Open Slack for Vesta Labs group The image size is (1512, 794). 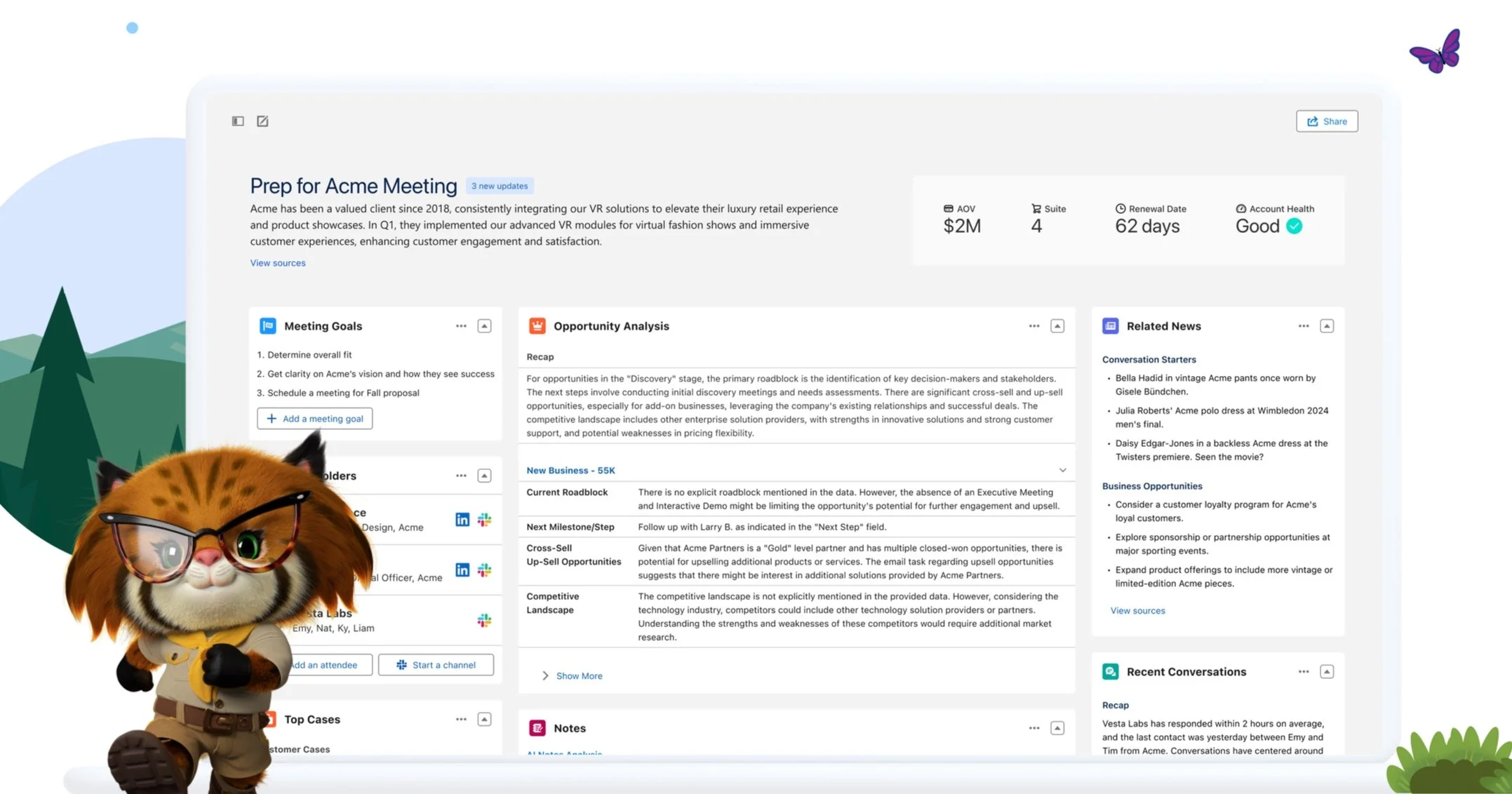pyautogui.click(x=484, y=621)
